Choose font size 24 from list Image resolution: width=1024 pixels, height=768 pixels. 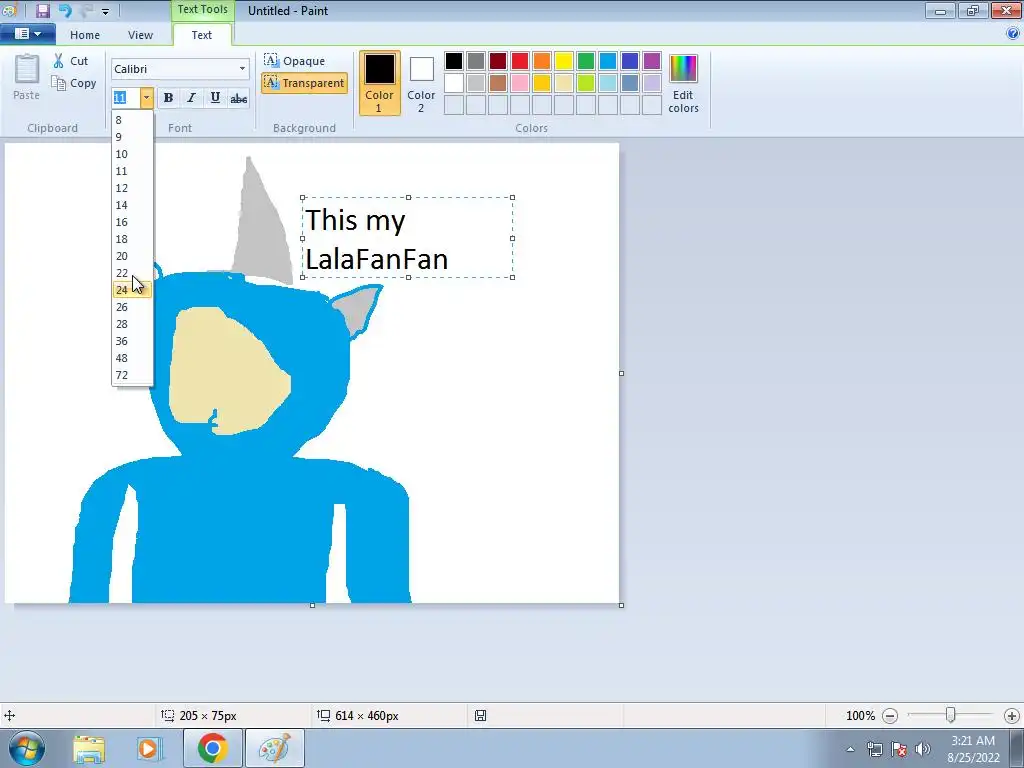pos(133,290)
